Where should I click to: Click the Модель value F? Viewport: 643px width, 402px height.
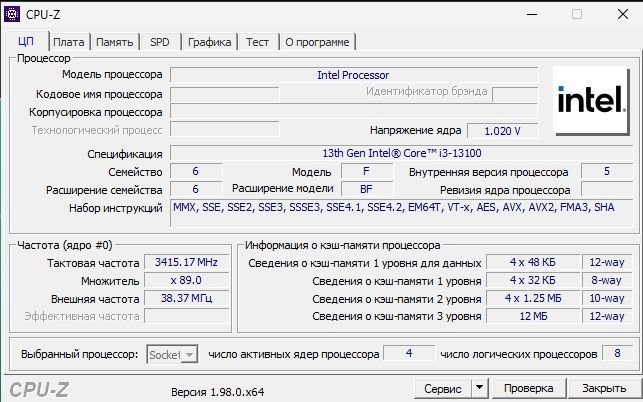(x=367, y=171)
